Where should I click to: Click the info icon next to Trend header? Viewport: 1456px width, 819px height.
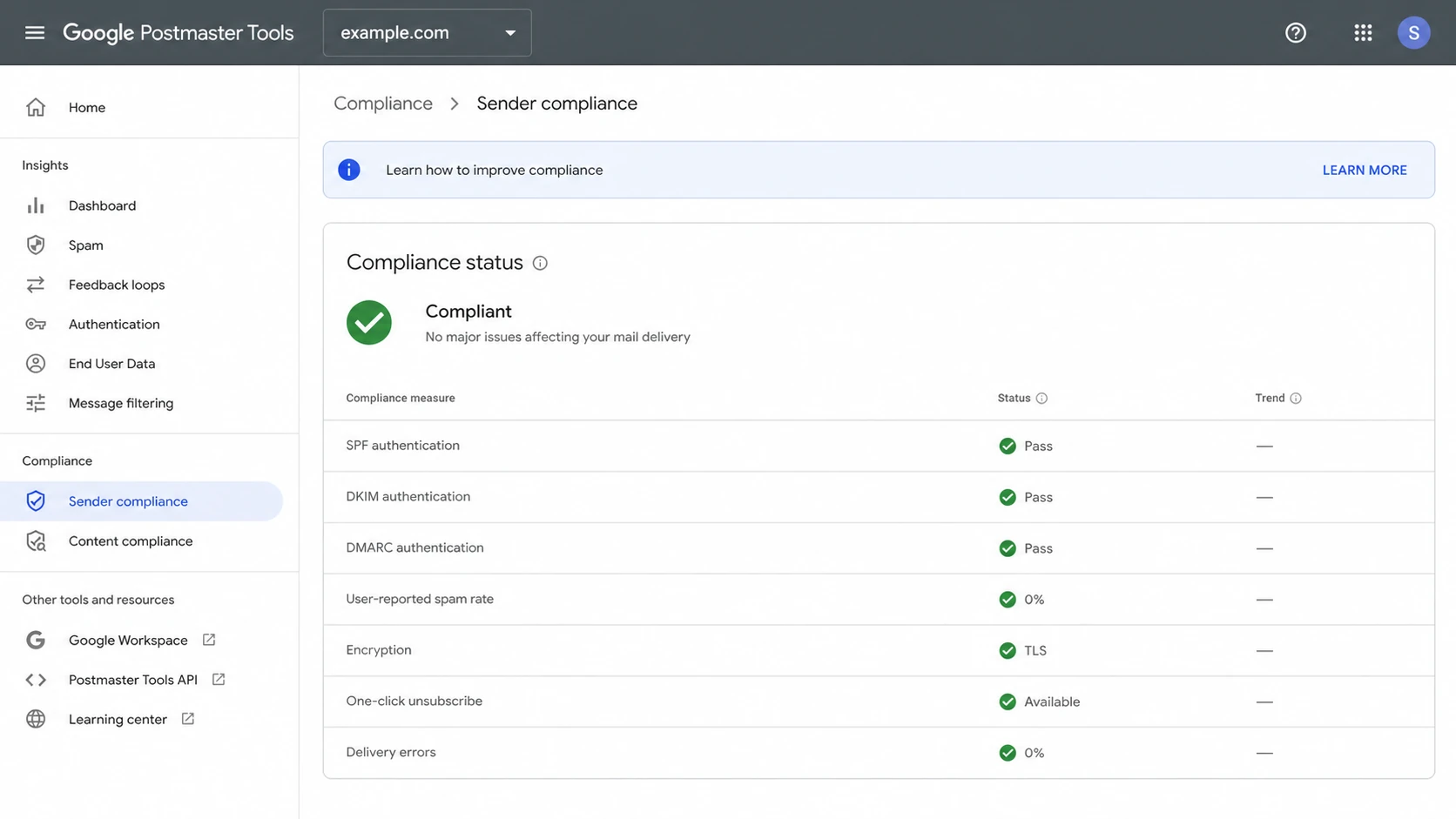pyautogui.click(x=1296, y=399)
